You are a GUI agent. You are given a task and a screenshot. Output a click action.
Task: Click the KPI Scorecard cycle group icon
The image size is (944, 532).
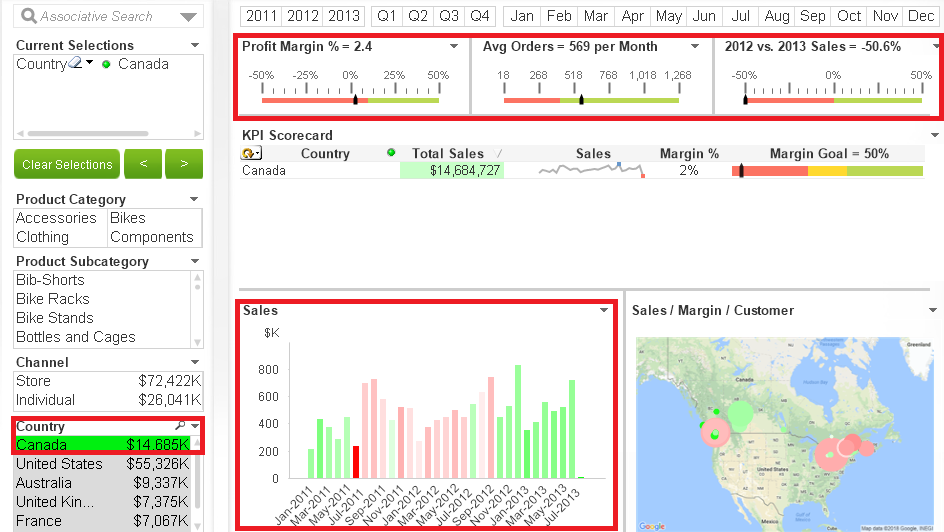pos(251,153)
